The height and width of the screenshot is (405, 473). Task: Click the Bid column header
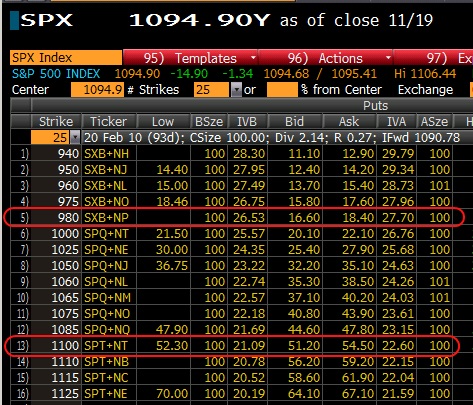(x=294, y=122)
